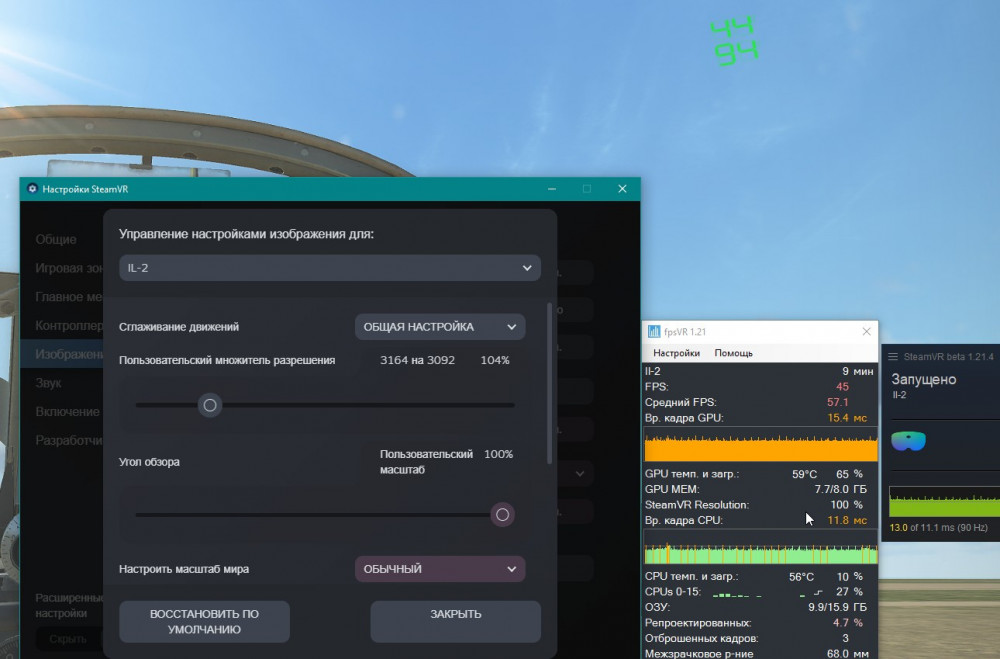Click the 13.0 of 11.1 ms (90 Hz) text
The width and height of the screenshot is (1000, 659).
coord(938,528)
